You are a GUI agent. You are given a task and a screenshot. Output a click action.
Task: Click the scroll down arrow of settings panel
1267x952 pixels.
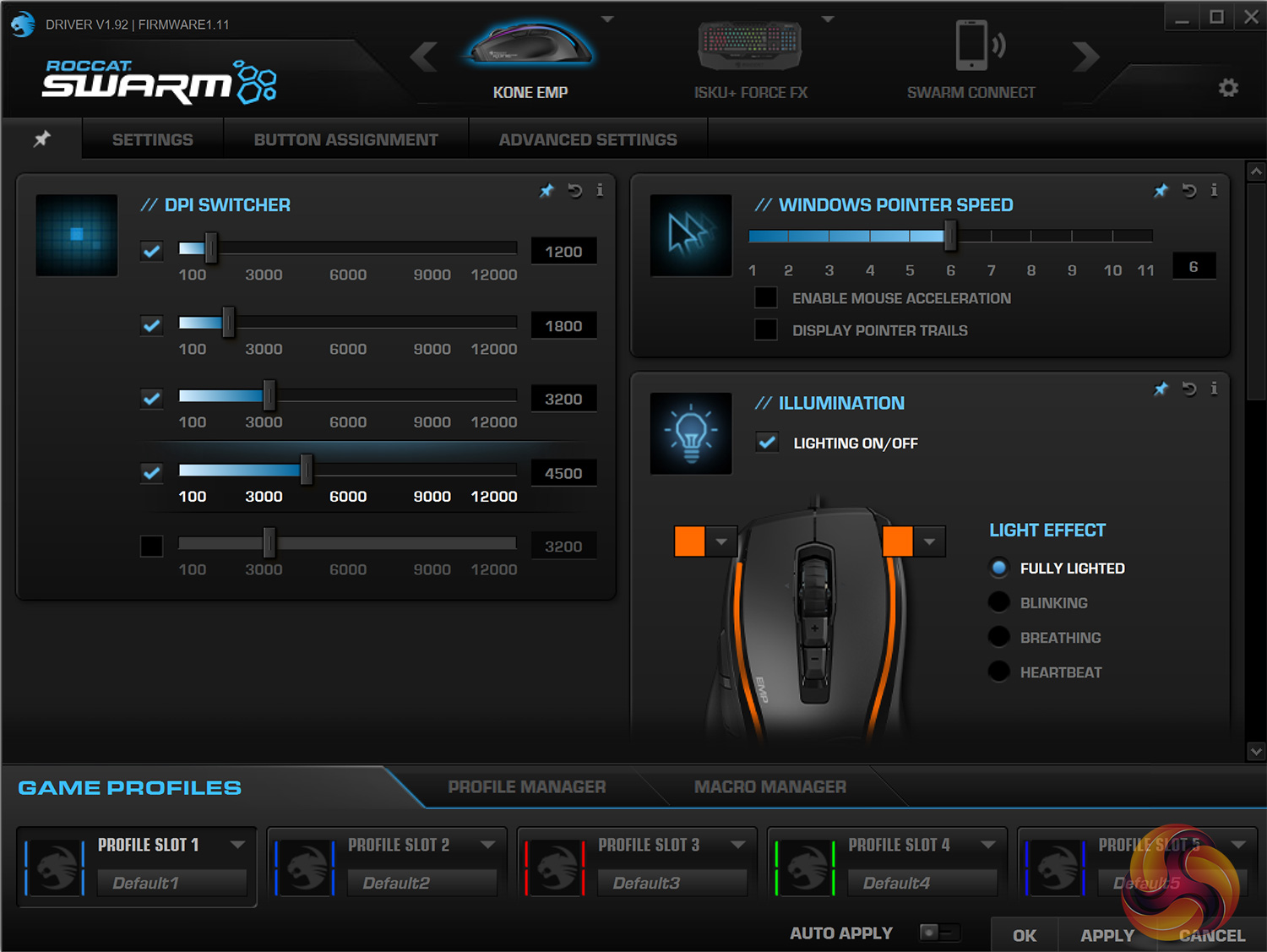[1256, 751]
